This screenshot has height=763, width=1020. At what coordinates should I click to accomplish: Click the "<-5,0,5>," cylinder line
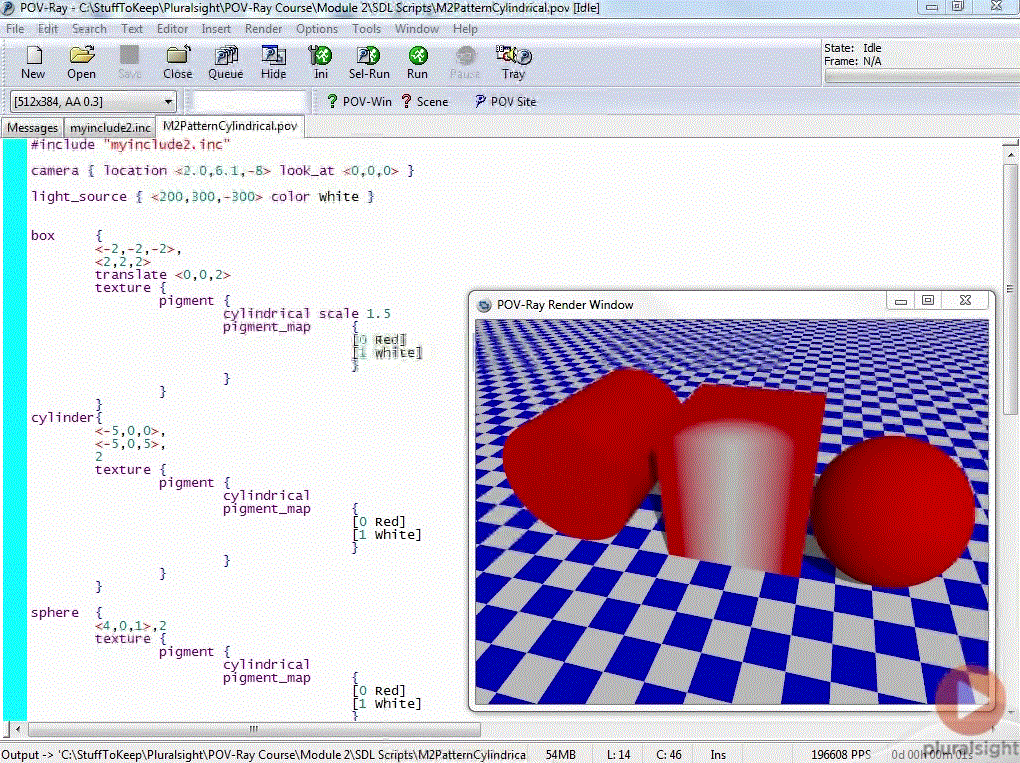tap(130, 444)
